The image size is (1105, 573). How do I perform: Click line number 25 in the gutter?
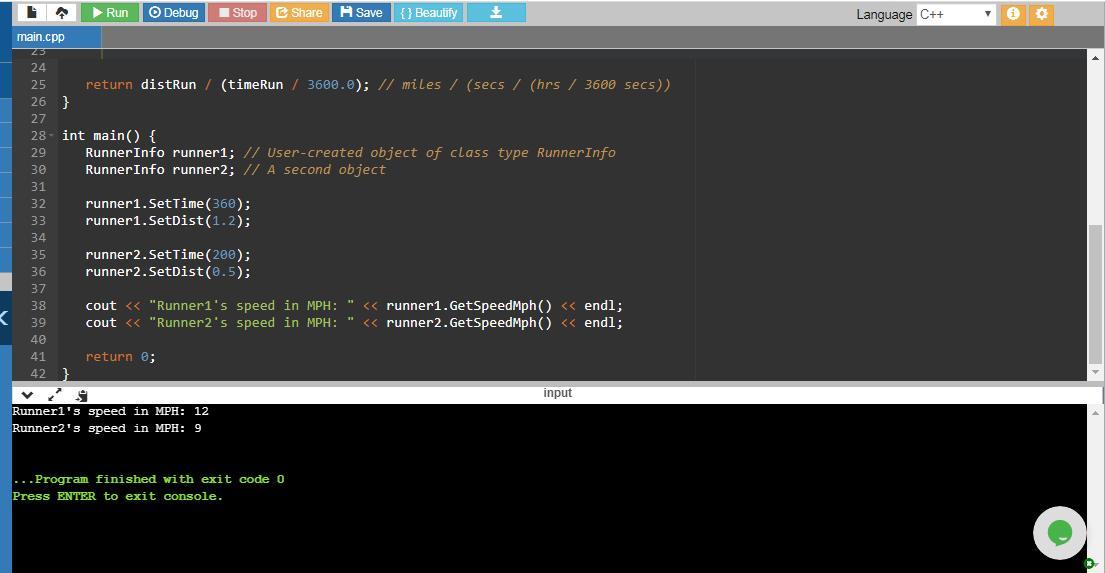(x=38, y=85)
